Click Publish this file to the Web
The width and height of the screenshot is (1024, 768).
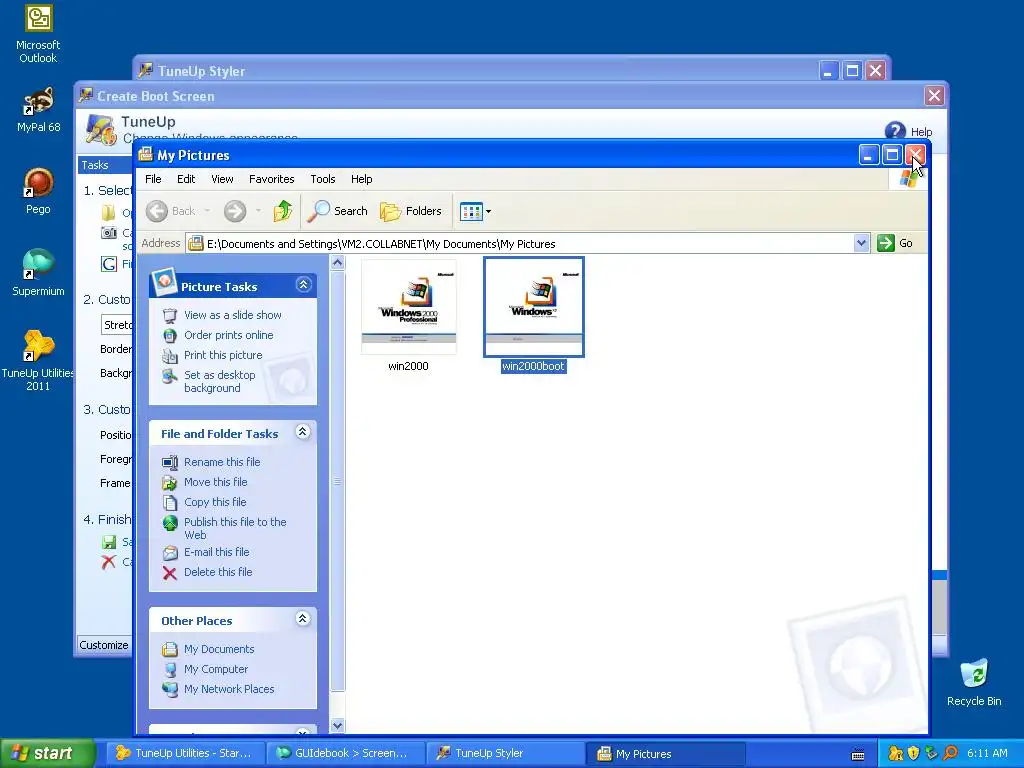(235, 528)
